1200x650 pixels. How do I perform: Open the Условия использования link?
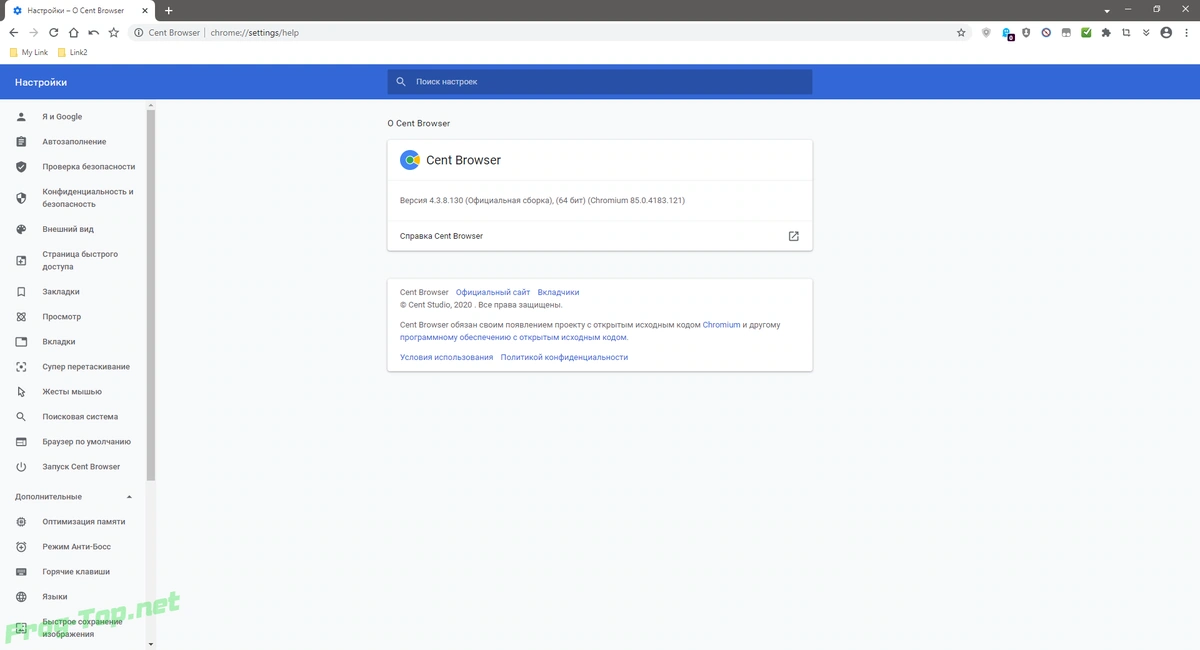(x=446, y=357)
